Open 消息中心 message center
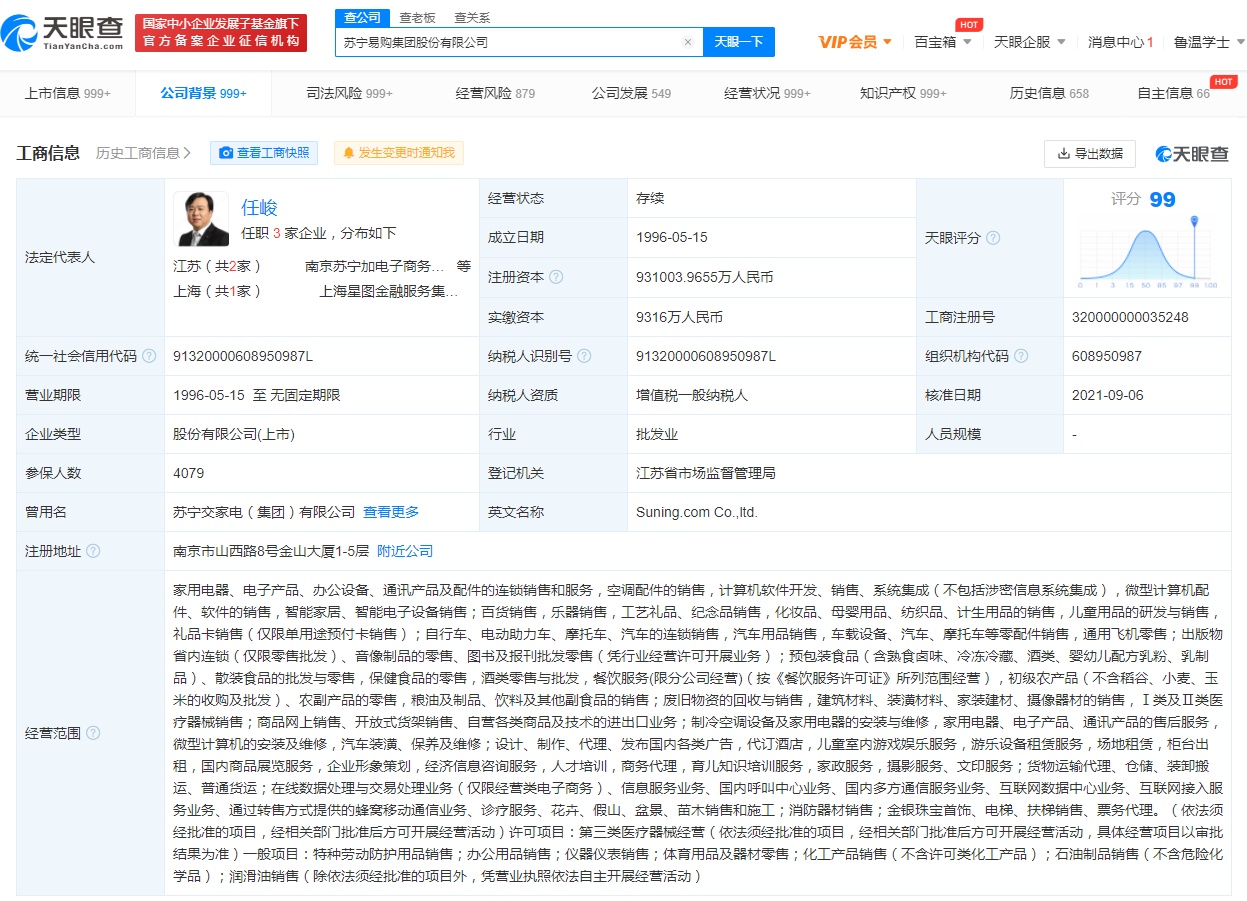 [1121, 42]
